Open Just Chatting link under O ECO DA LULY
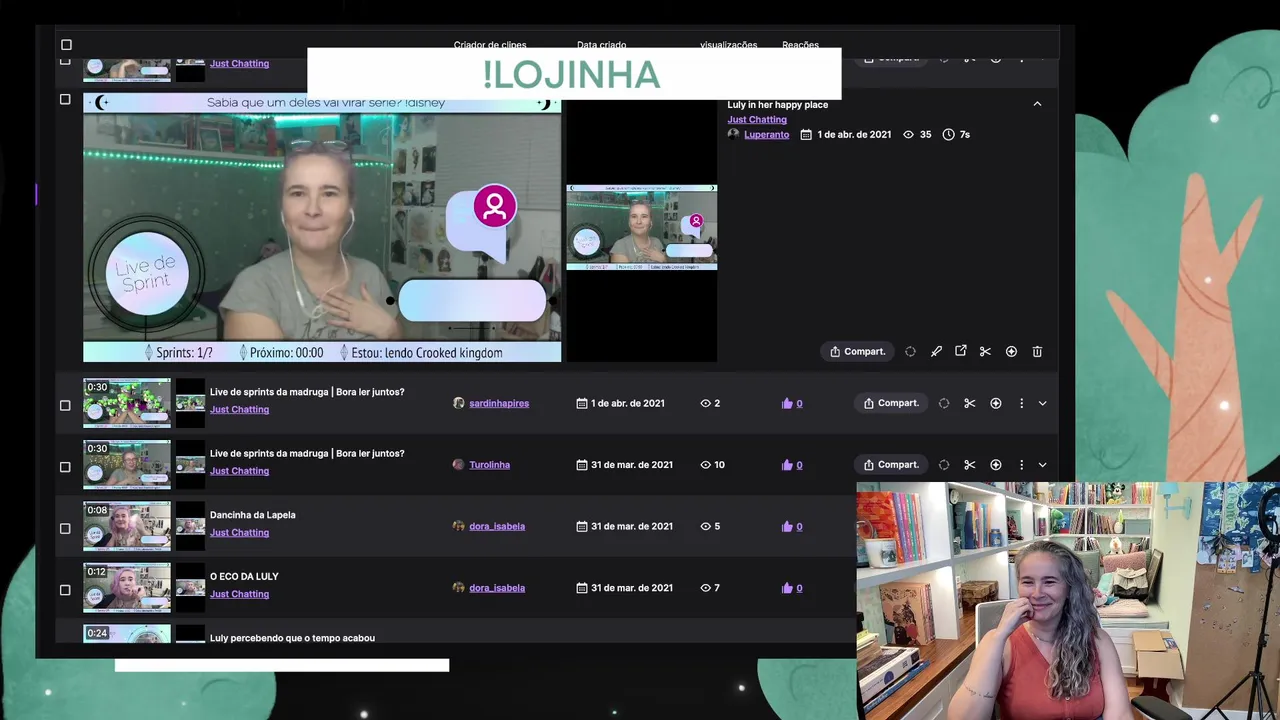The height and width of the screenshot is (720, 1280). [239, 594]
